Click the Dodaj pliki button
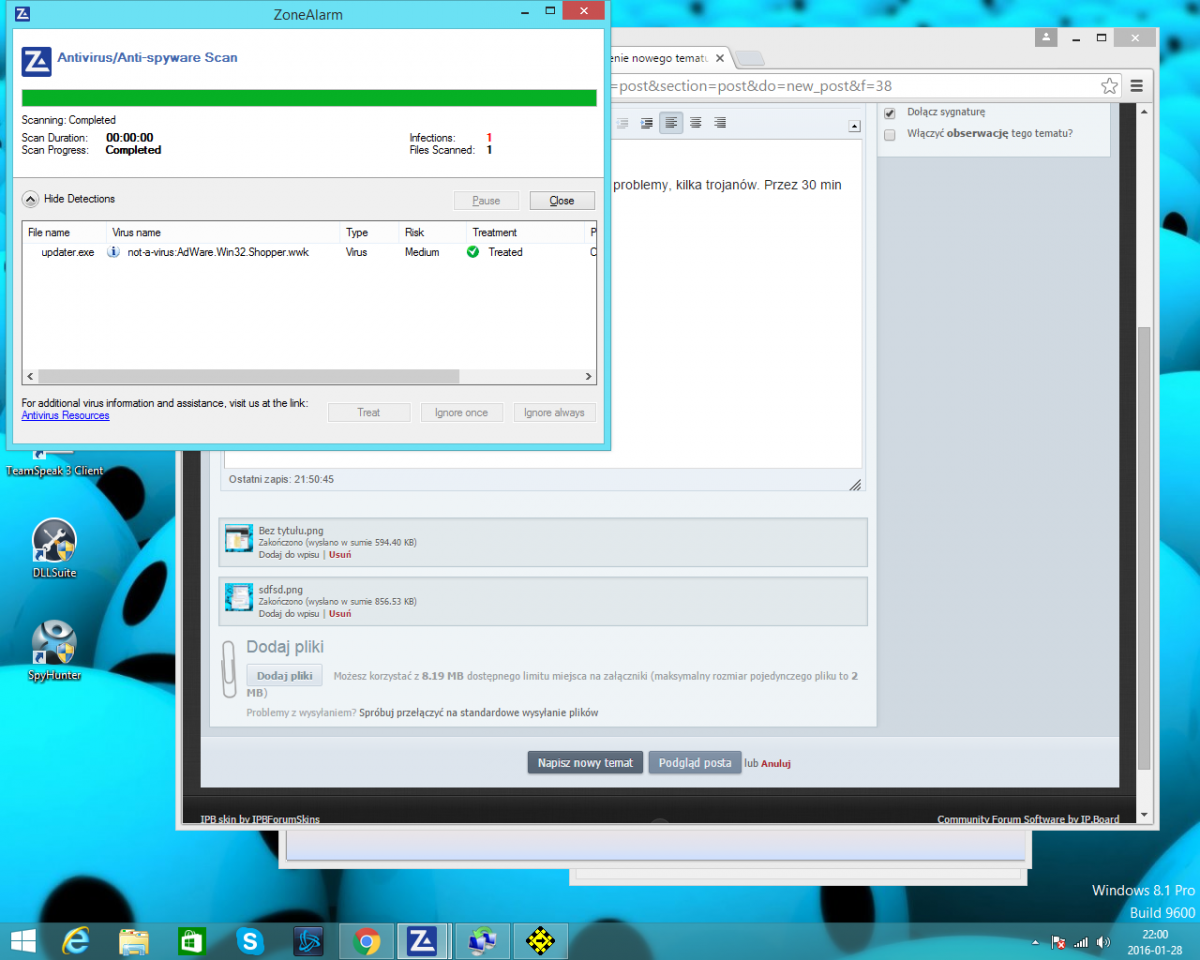This screenshot has height=960, width=1200. [x=285, y=676]
